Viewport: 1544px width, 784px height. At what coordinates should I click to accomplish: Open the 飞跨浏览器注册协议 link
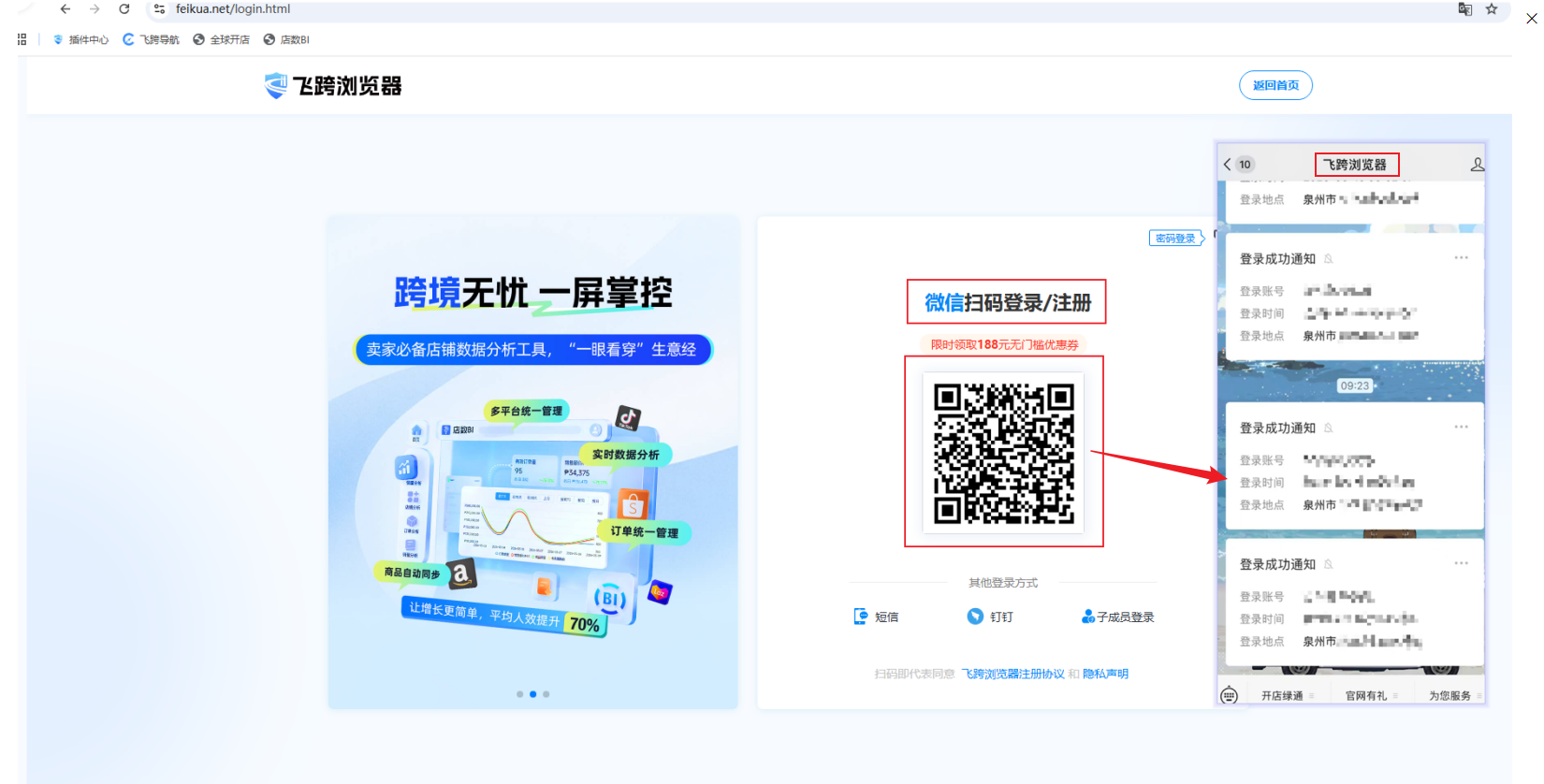click(1013, 674)
